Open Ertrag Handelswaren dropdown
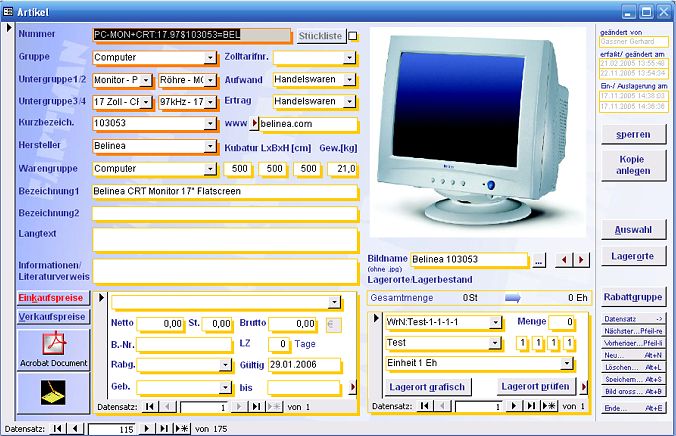The image size is (676, 436). 349,101
